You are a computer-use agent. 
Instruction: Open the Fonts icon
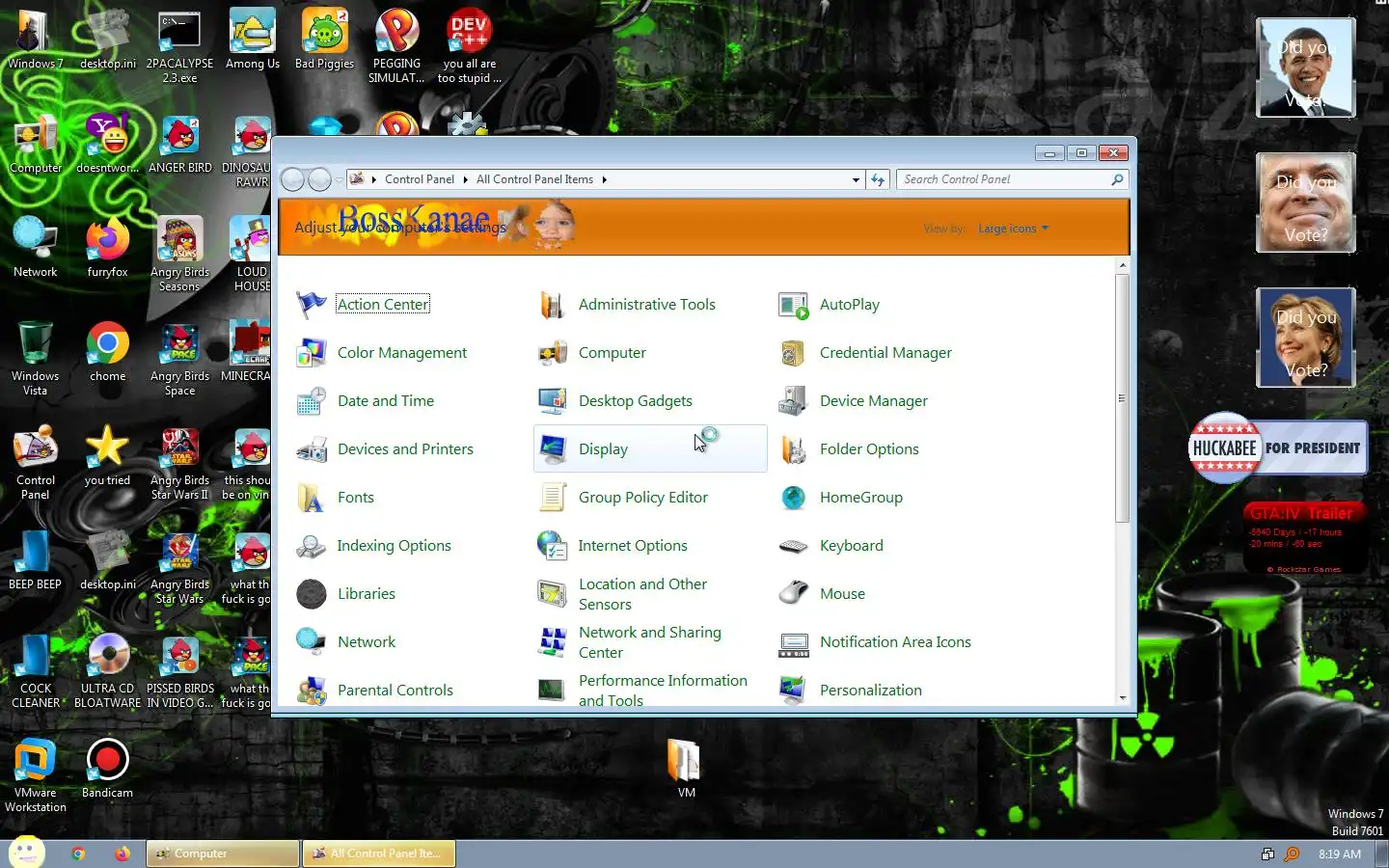311,498
